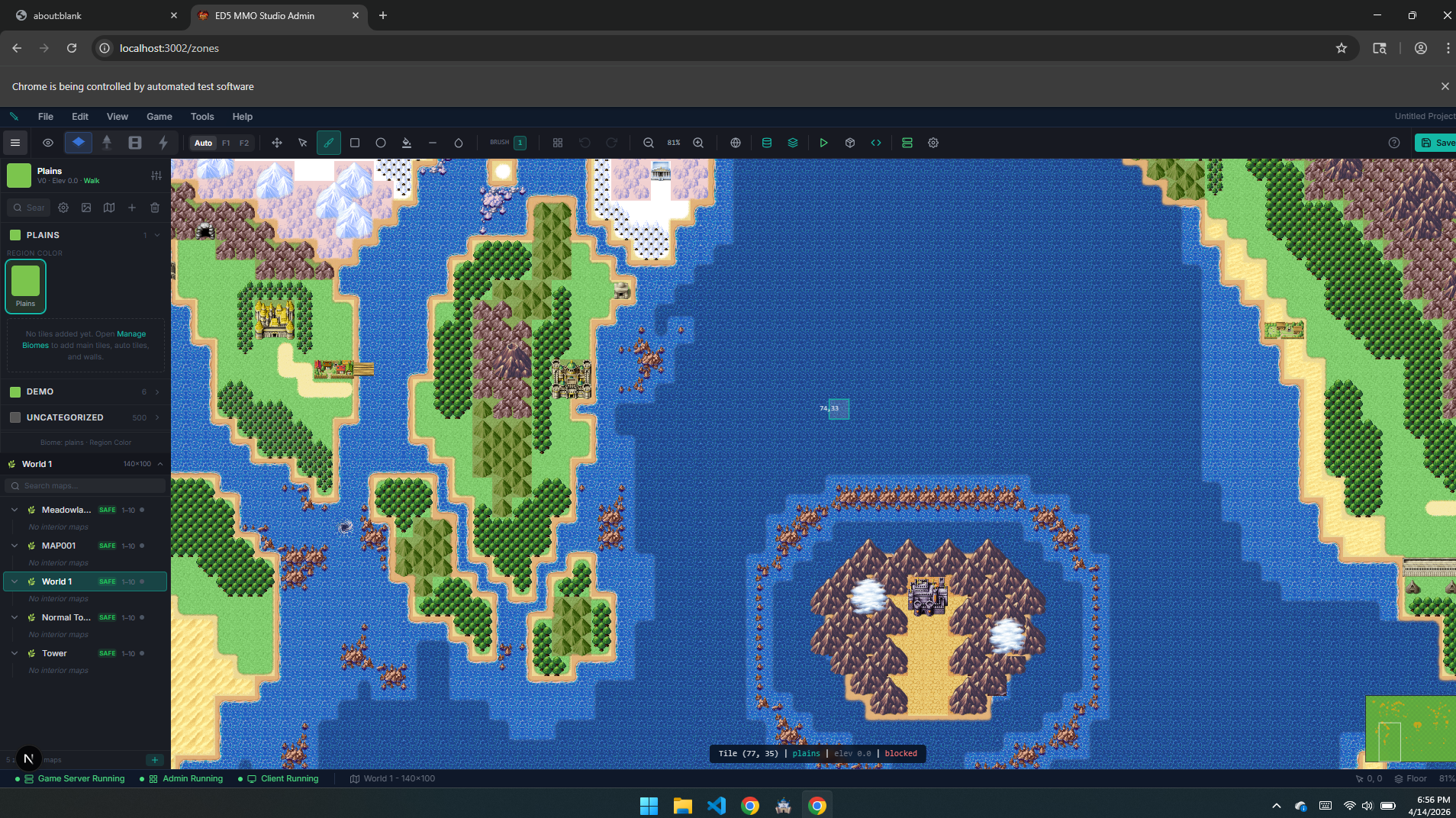Select the building layer mode
The image size is (1456, 818).
click(x=135, y=143)
